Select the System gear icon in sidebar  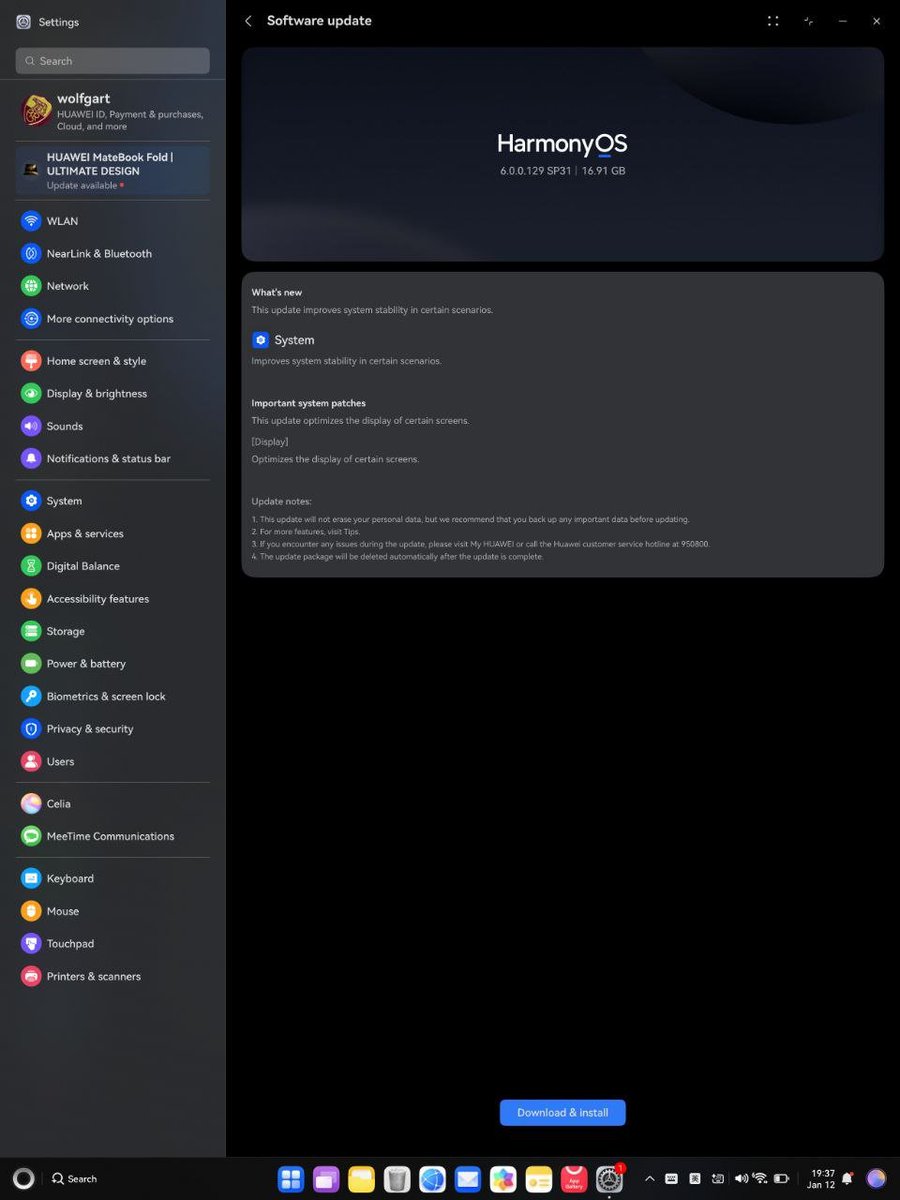[31, 501]
